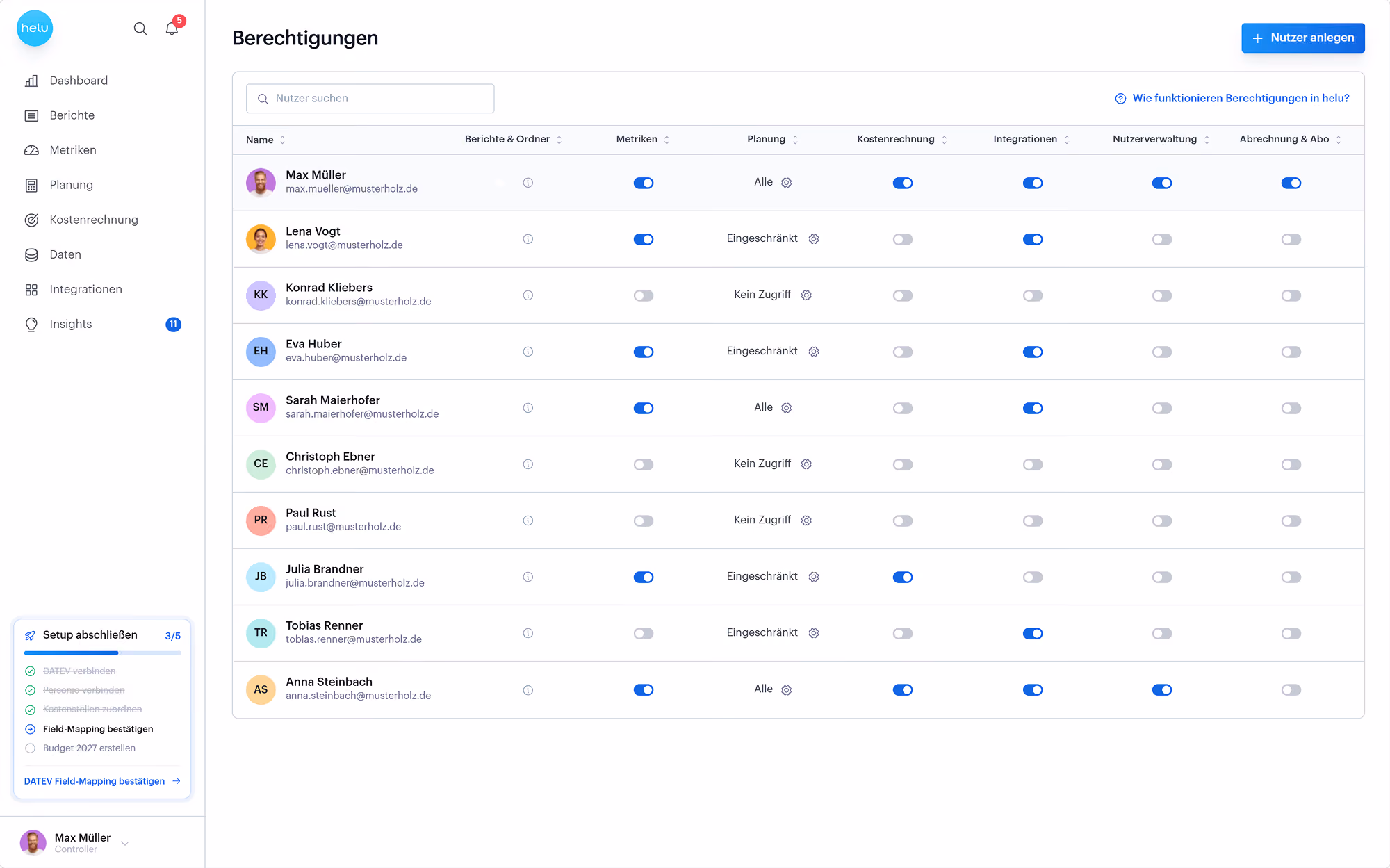Enable Abrechnung & Abo for Anna Steinbach
The image size is (1390, 868).
[1291, 690]
